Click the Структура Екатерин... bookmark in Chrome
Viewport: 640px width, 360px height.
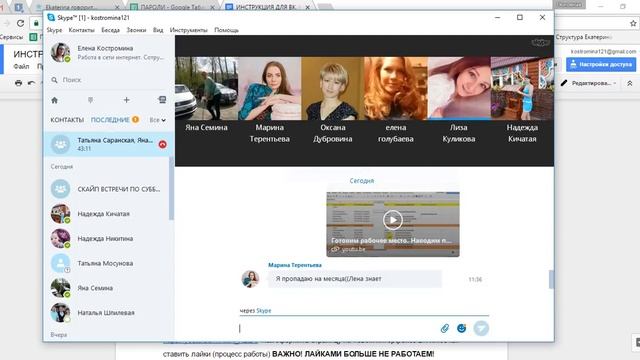click(x=584, y=37)
